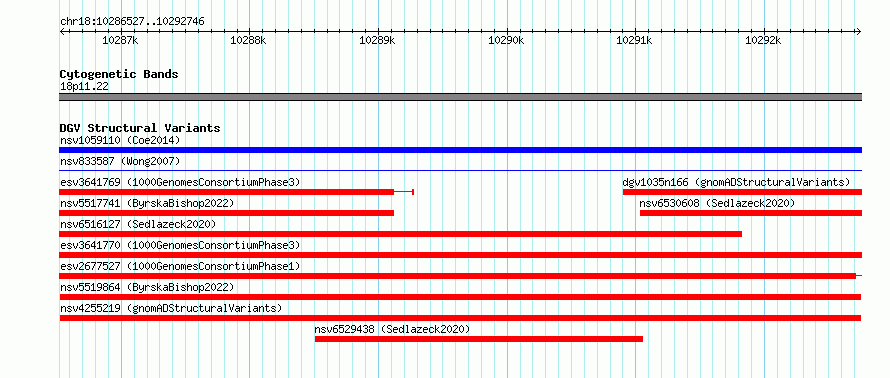The image size is (890, 378).
Task: Click the esv2677527 (1000GenomesConsortiumPhase1) label
Action: coord(180,266)
